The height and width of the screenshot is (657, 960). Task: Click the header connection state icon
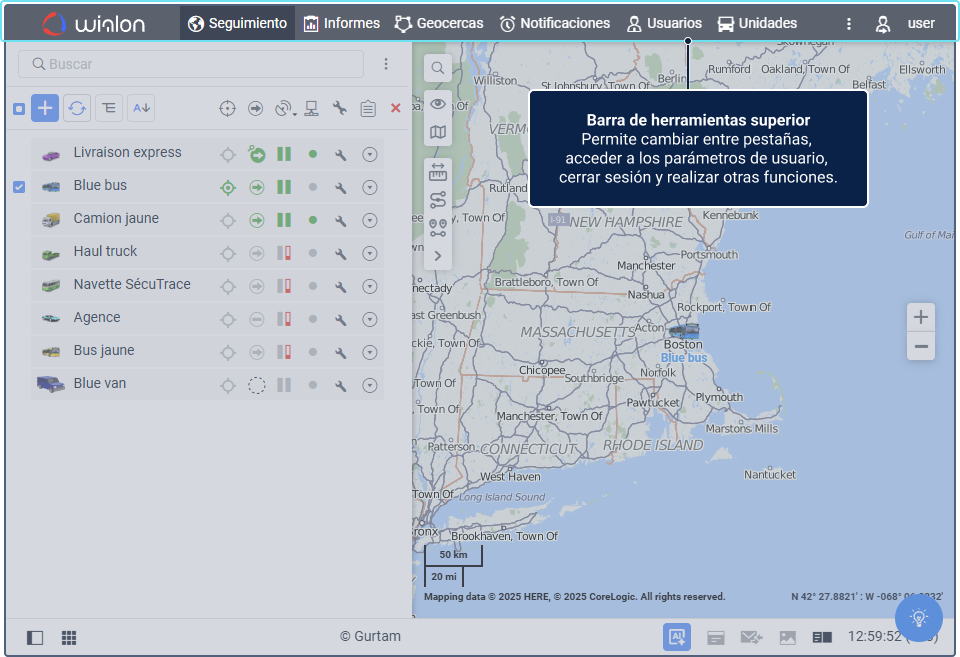click(312, 109)
